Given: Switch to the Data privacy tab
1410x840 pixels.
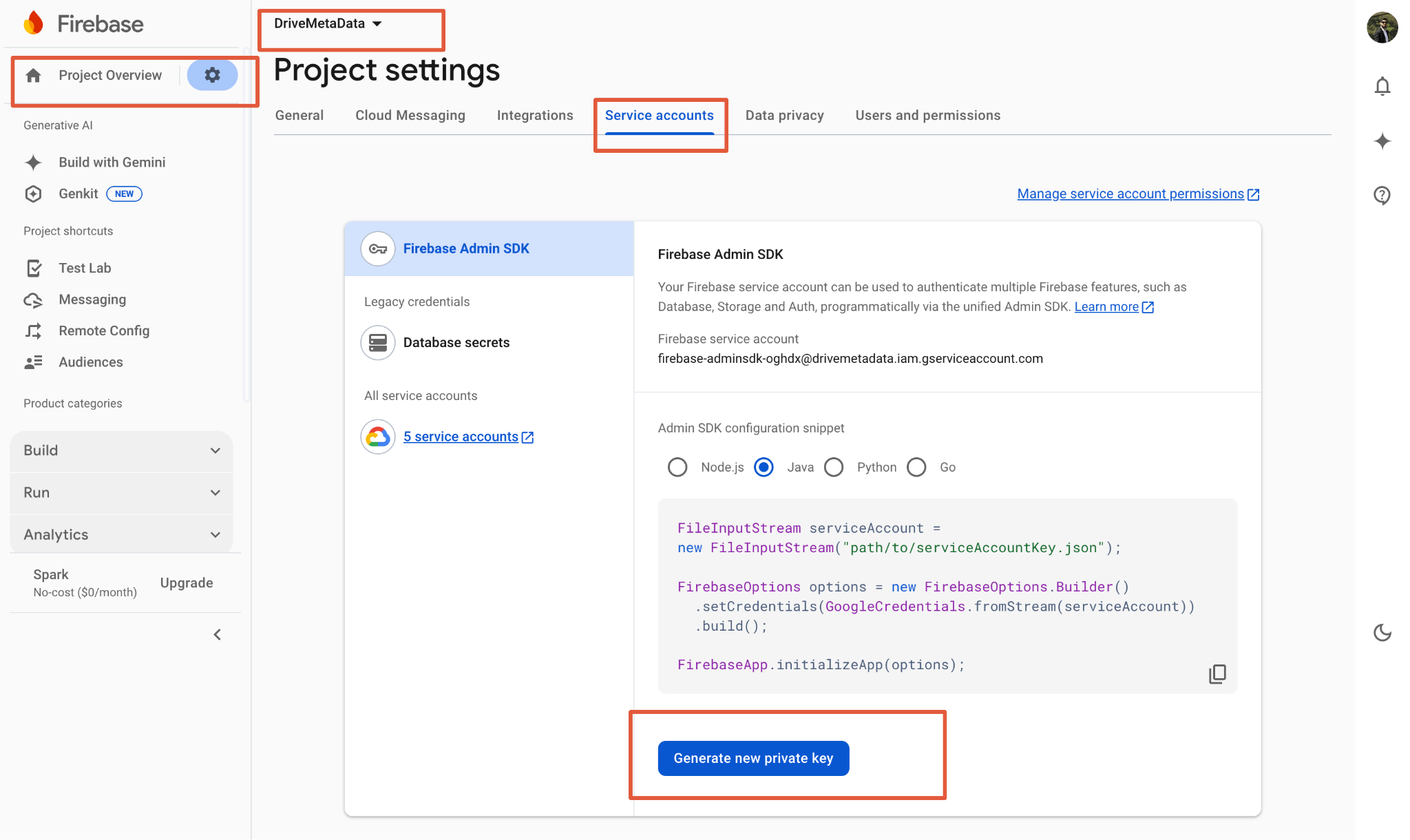Looking at the screenshot, I should [785, 116].
